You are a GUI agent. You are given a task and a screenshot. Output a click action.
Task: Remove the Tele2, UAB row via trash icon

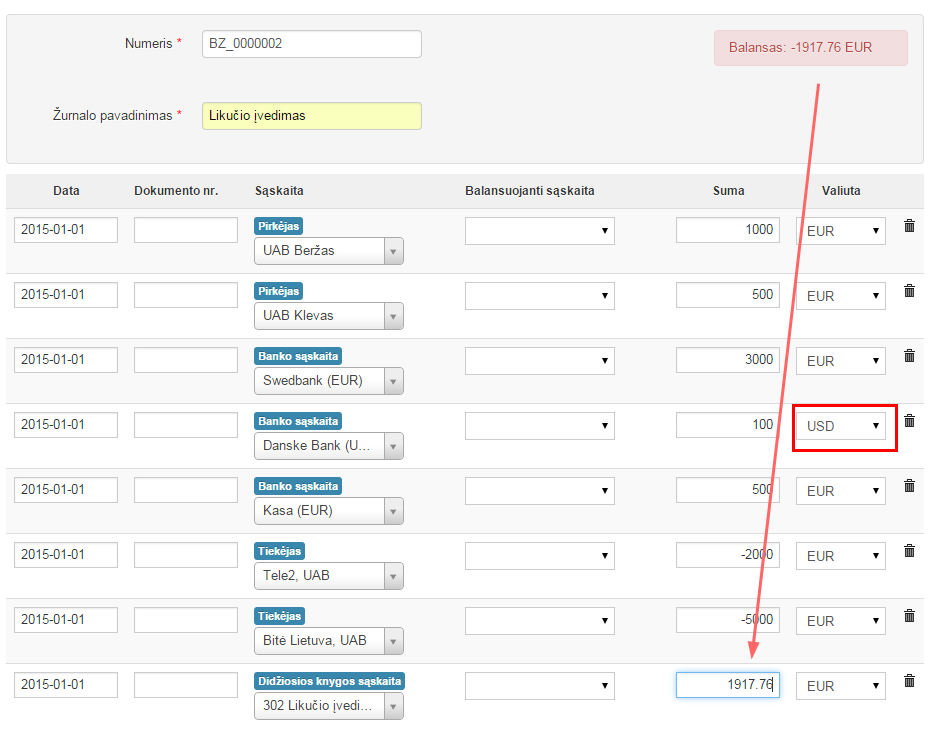tap(909, 551)
